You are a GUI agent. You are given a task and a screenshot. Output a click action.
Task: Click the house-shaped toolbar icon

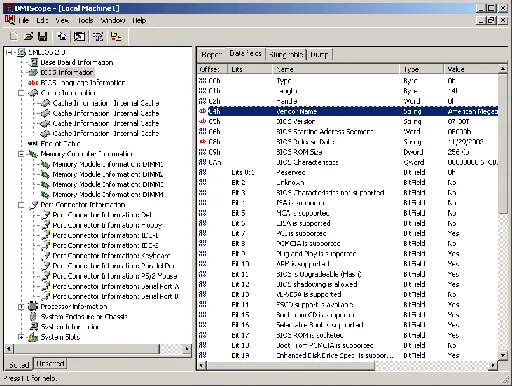(62, 36)
